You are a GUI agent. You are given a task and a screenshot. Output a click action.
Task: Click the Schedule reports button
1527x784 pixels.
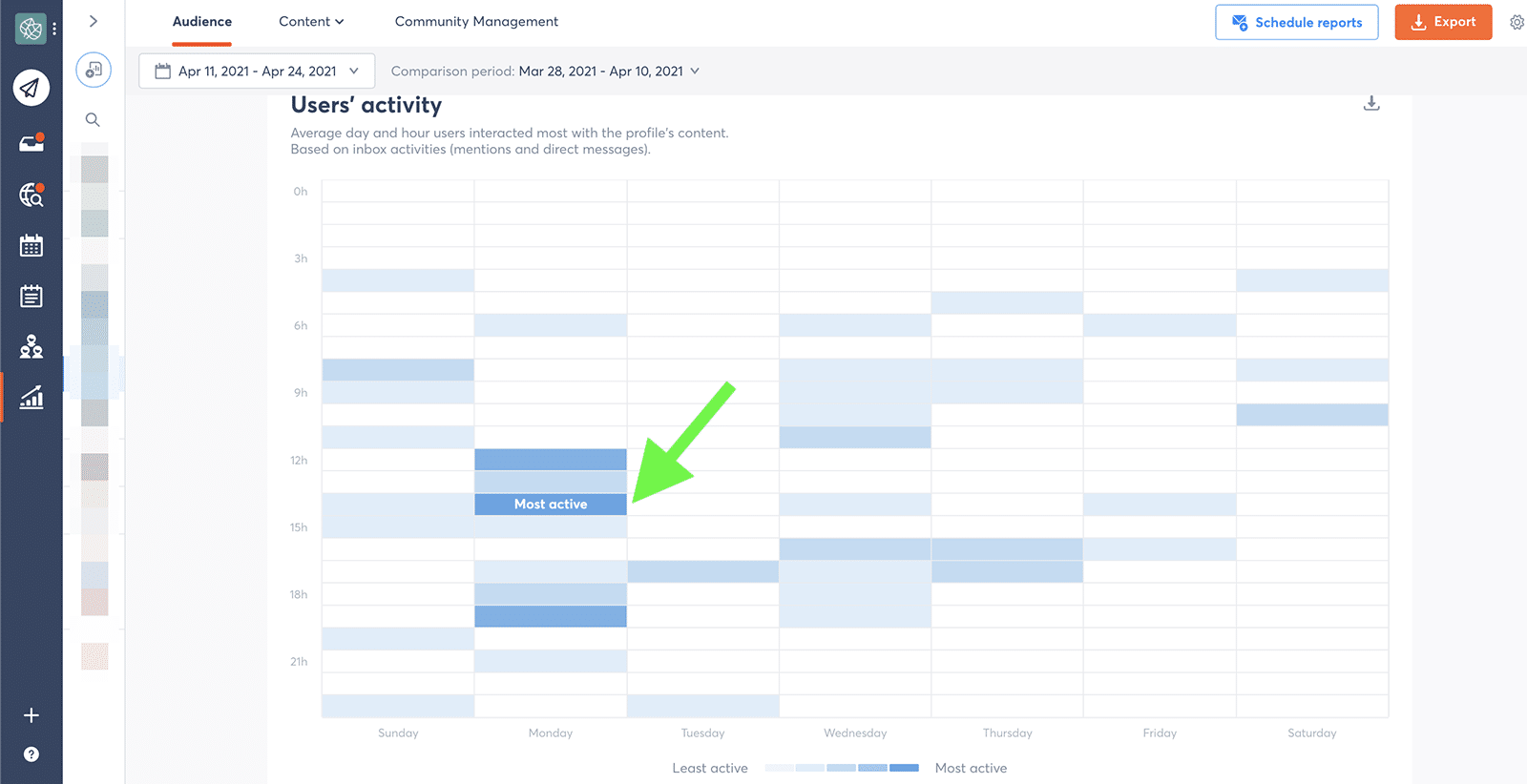click(x=1297, y=22)
